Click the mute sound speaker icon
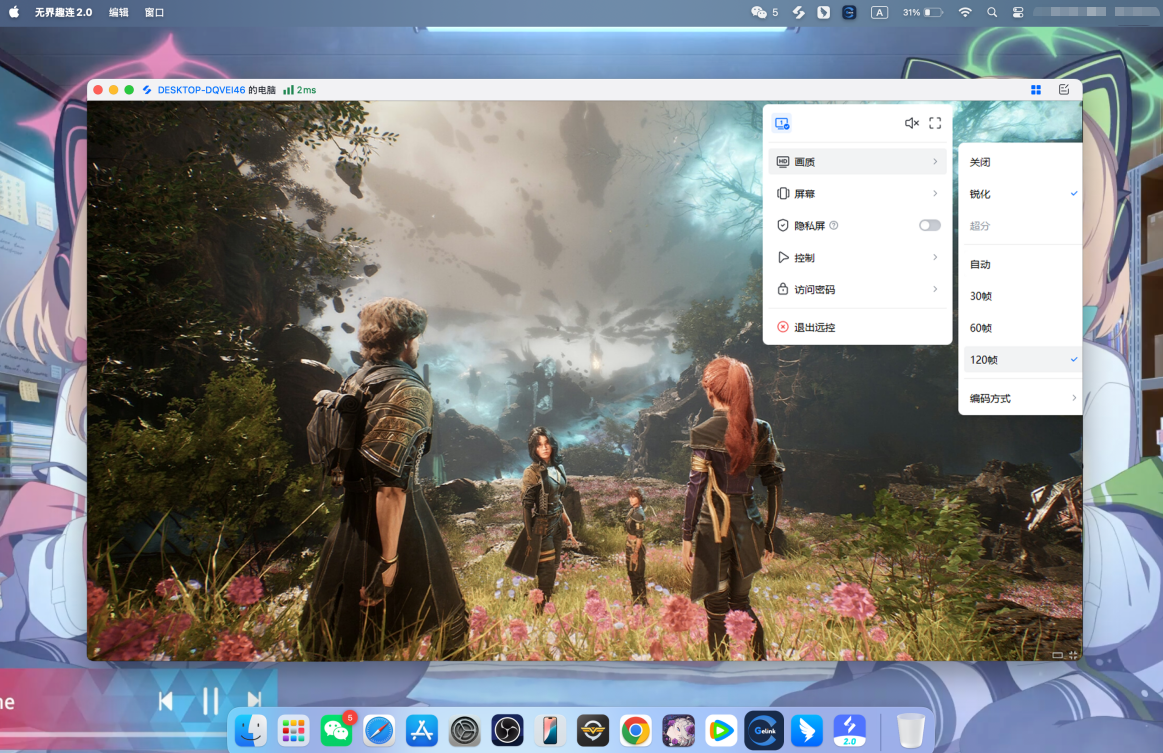The height and width of the screenshot is (753, 1163). 911,123
